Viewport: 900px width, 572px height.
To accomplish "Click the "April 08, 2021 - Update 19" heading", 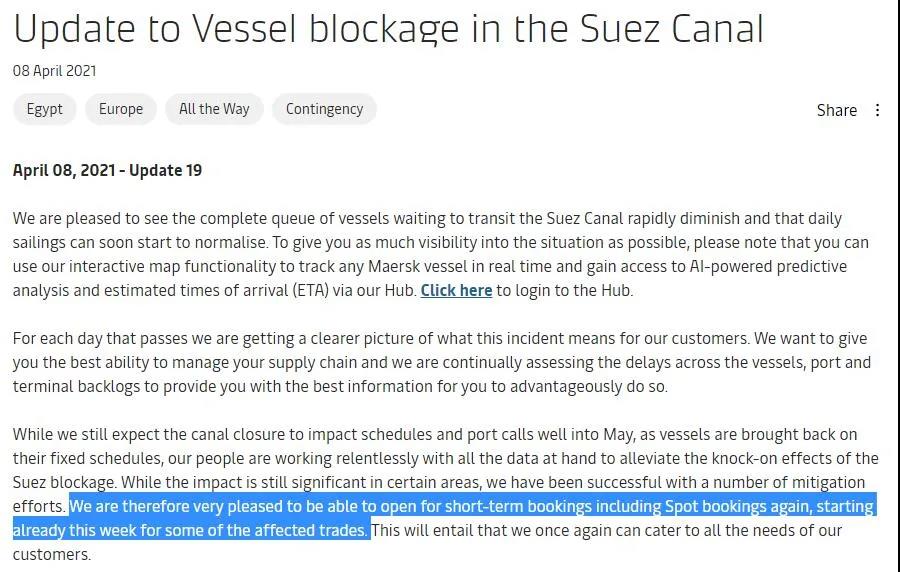I will [107, 170].
